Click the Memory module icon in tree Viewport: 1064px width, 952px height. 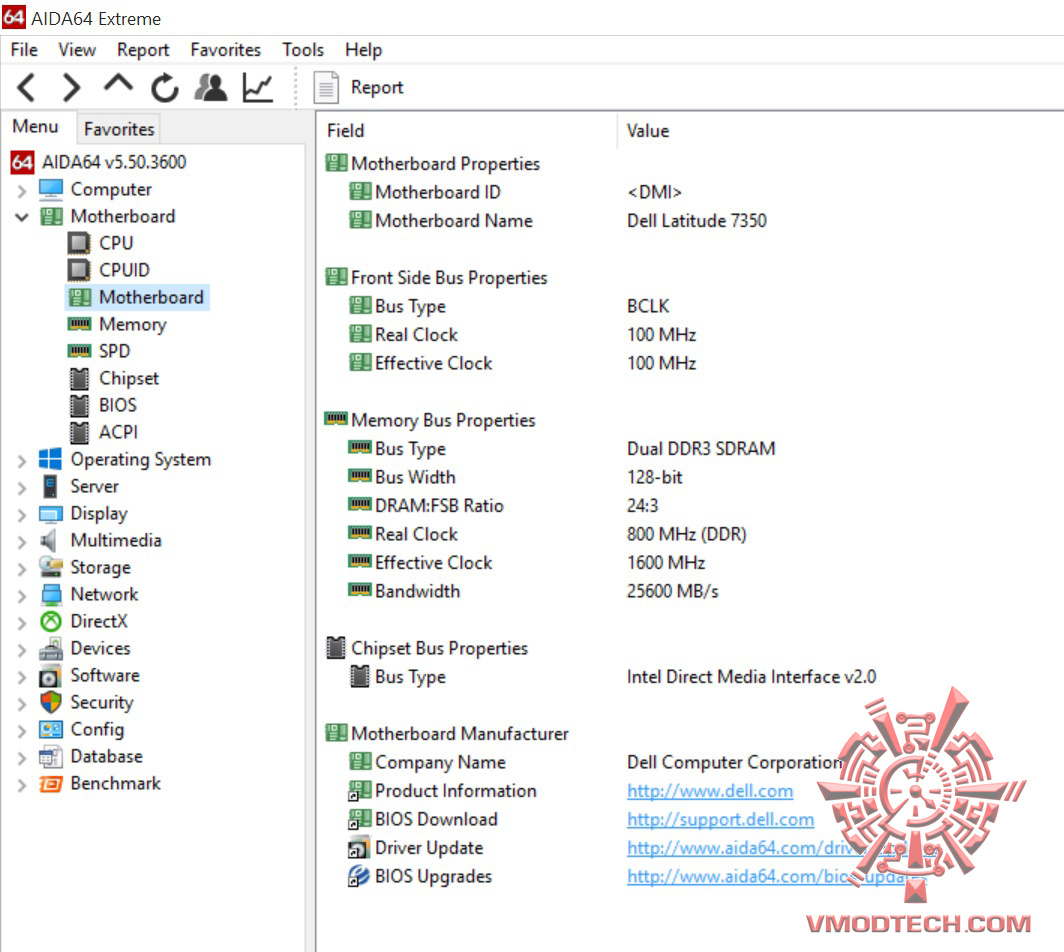[79, 324]
